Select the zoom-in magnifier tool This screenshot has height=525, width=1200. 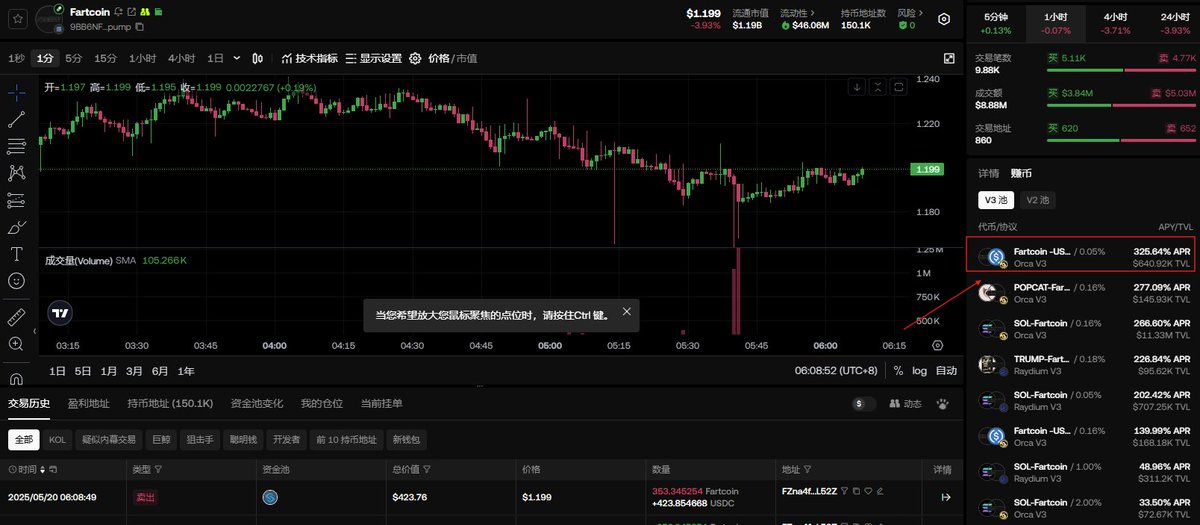(17, 344)
